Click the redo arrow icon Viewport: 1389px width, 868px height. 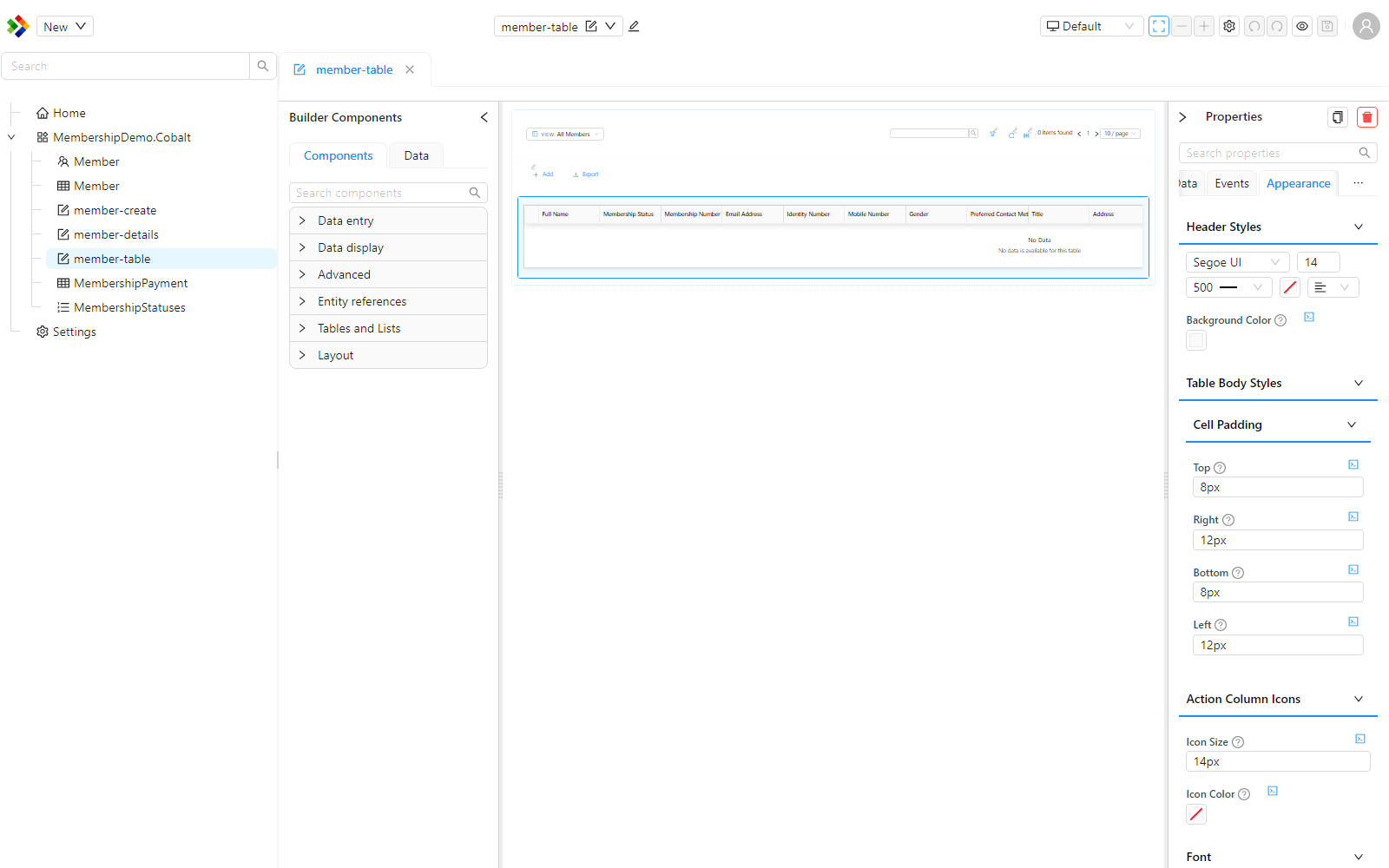pyautogui.click(x=1277, y=26)
